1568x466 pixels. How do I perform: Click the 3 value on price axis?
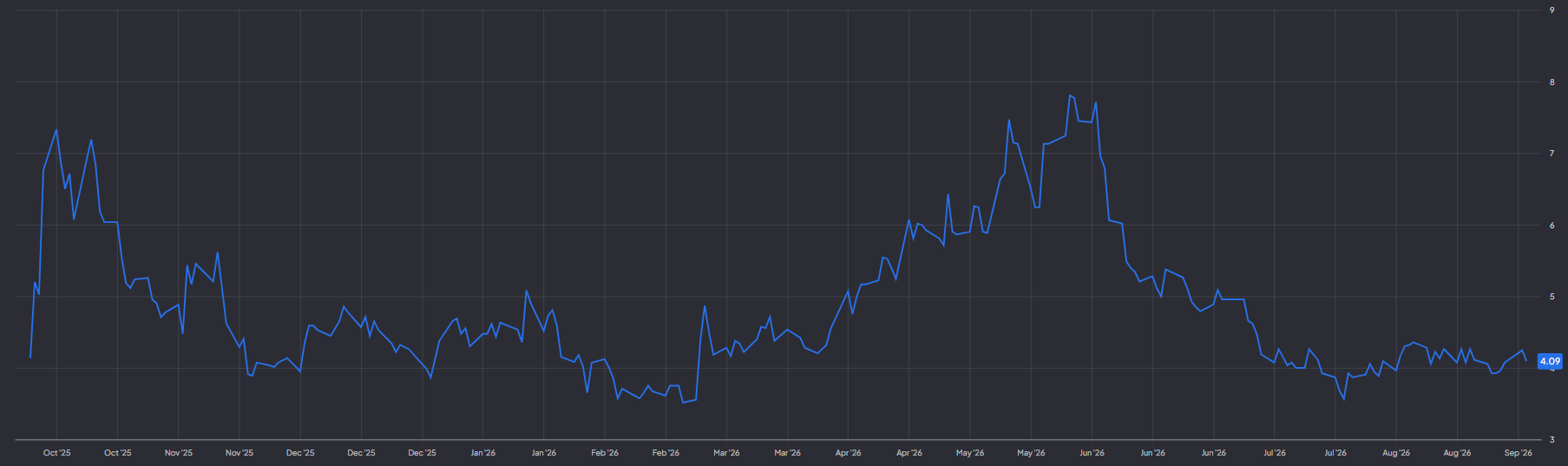point(1552,440)
